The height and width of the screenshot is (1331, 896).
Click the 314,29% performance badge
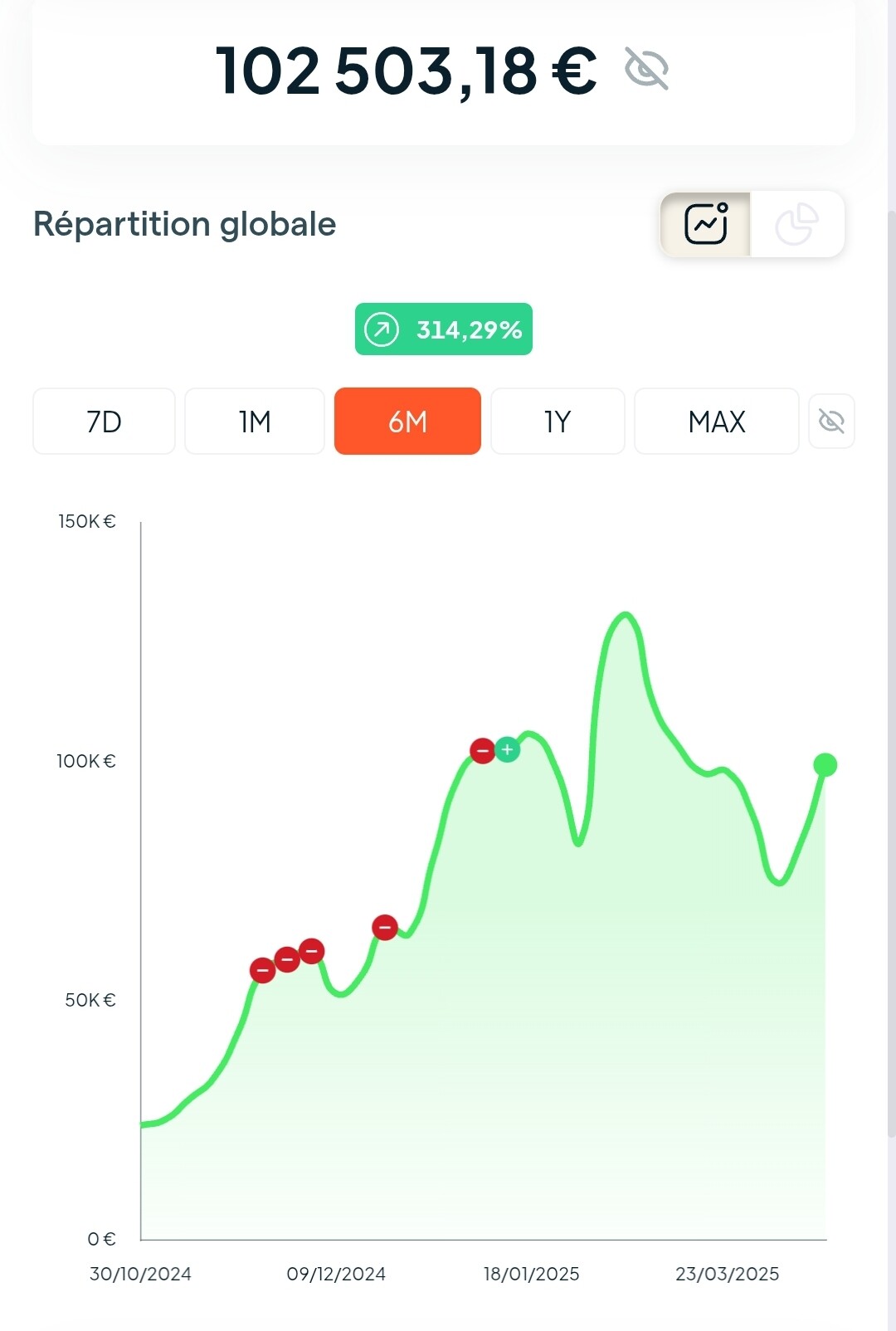[444, 329]
